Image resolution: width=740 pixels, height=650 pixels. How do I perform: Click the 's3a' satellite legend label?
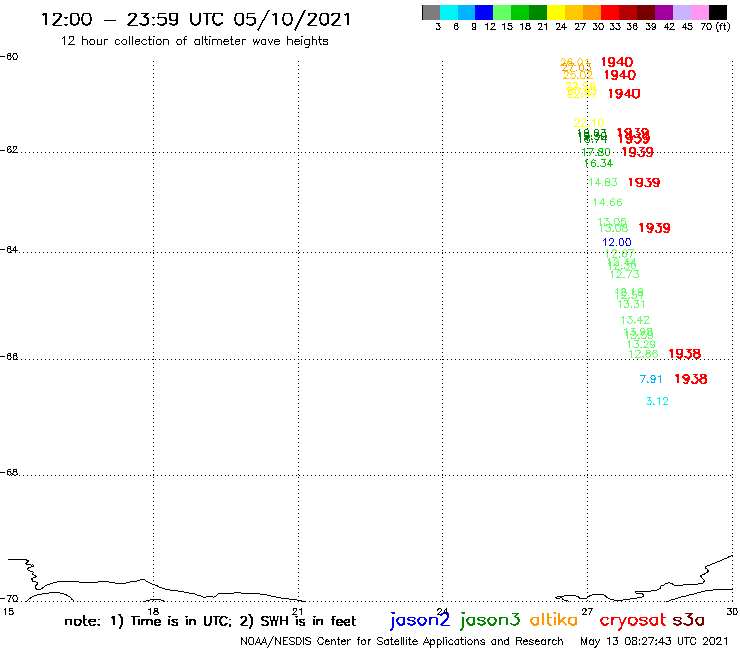tap(689, 620)
